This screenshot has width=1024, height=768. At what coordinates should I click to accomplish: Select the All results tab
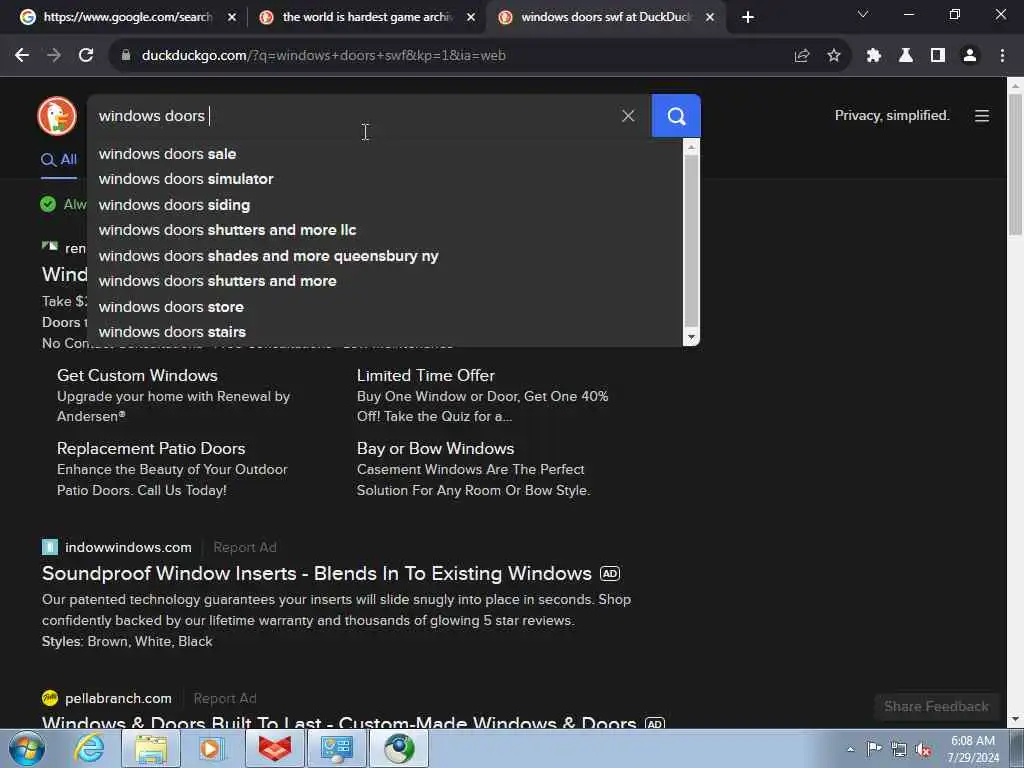click(59, 159)
